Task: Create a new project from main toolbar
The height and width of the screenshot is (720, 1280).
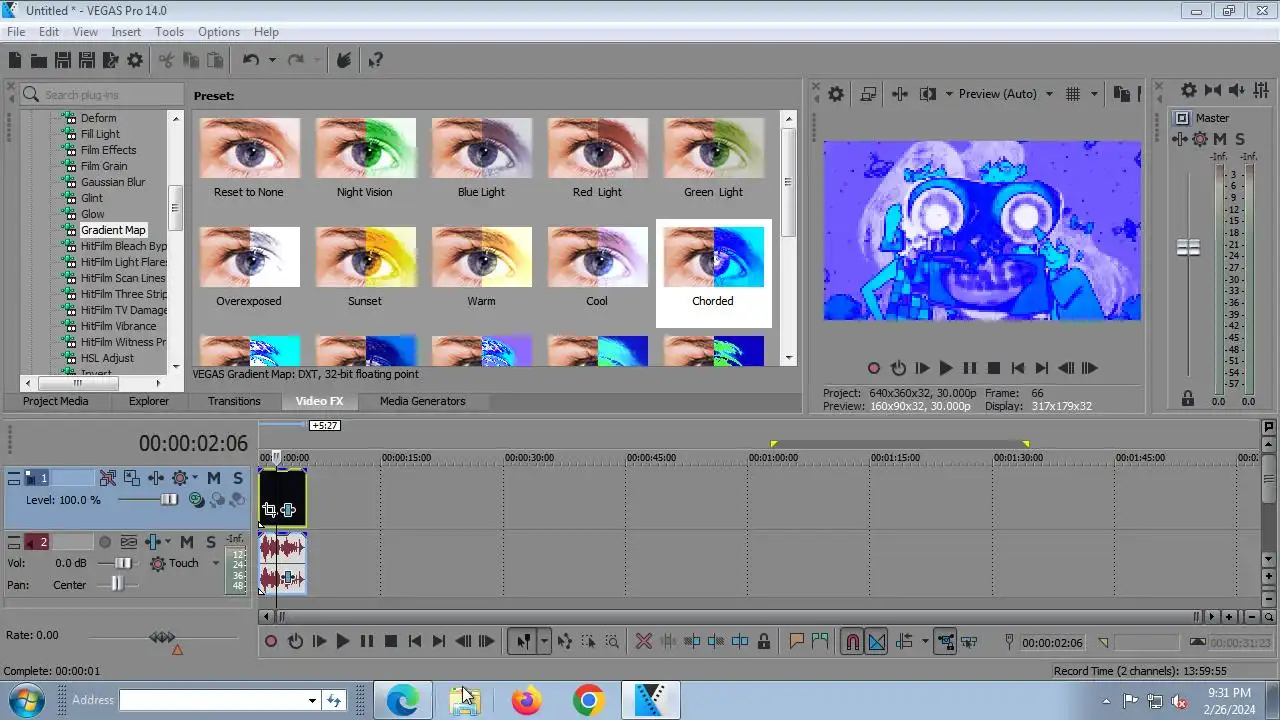Action: (15, 61)
